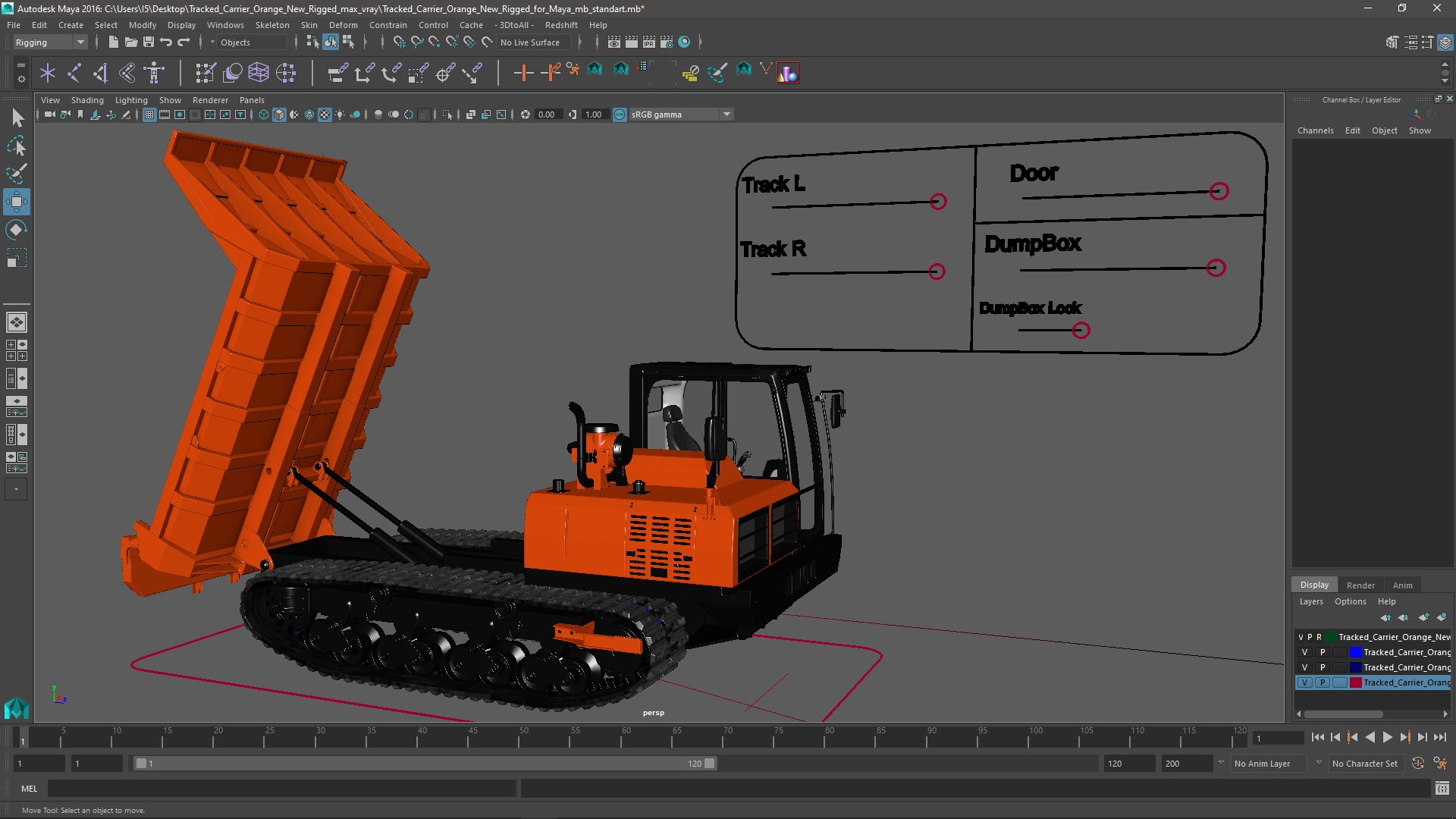Viewport: 1456px width, 819px height.
Task: Toggle the P playback box on the second layer
Action: coord(1323,652)
